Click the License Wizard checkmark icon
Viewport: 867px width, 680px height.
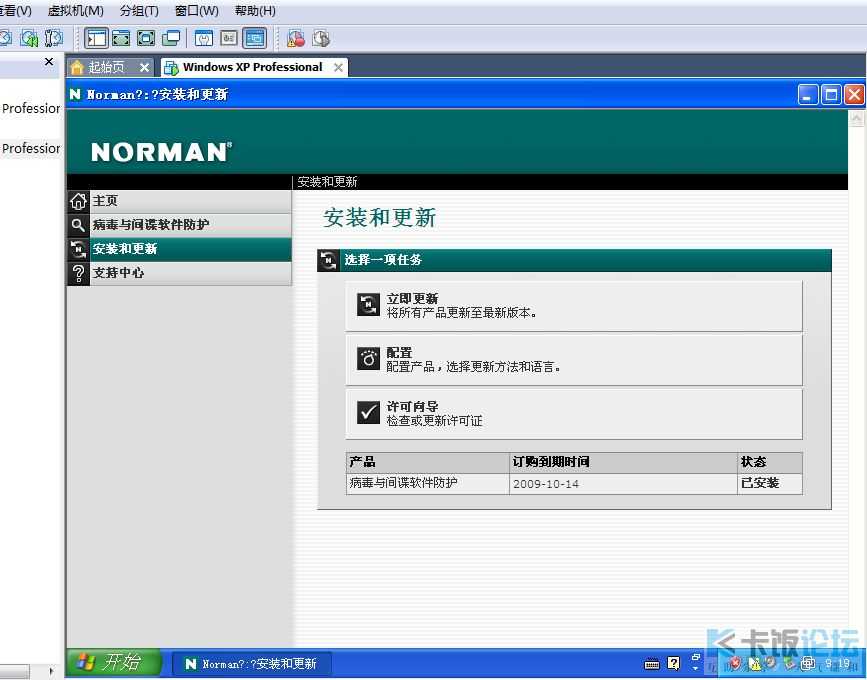click(x=368, y=413)
